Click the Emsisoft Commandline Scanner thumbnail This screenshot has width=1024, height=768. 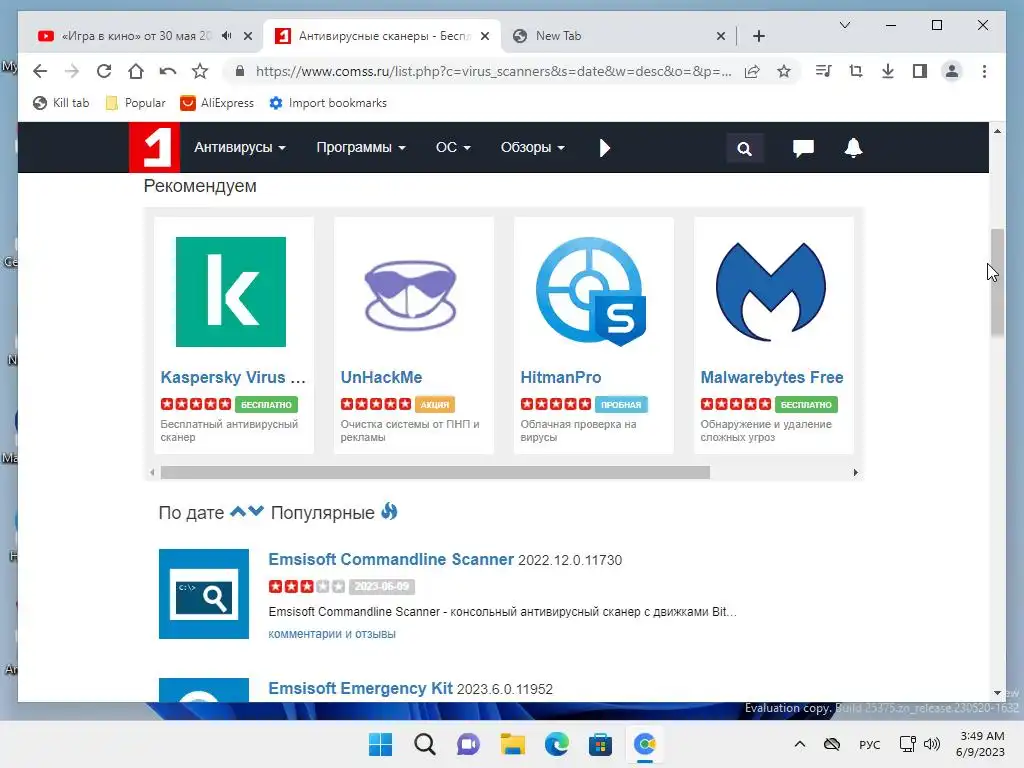point(204,594)
